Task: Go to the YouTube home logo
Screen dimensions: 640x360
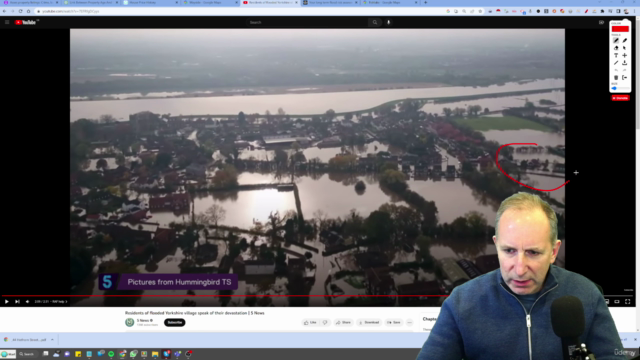Action: click(x=26, y=22)
